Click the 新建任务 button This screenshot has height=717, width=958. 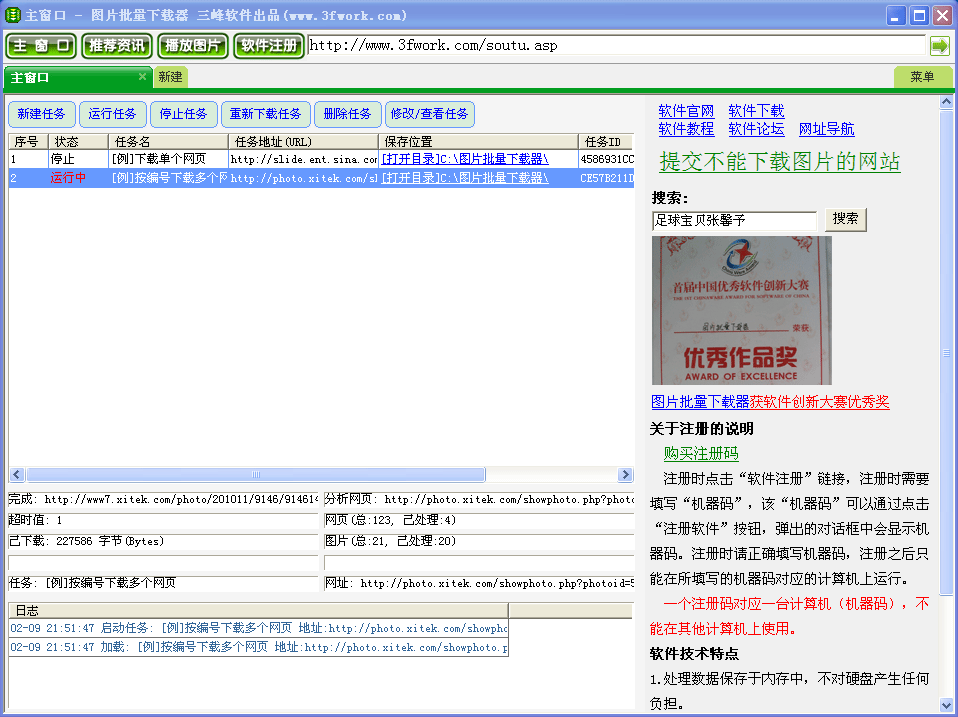tap(42, 114)
